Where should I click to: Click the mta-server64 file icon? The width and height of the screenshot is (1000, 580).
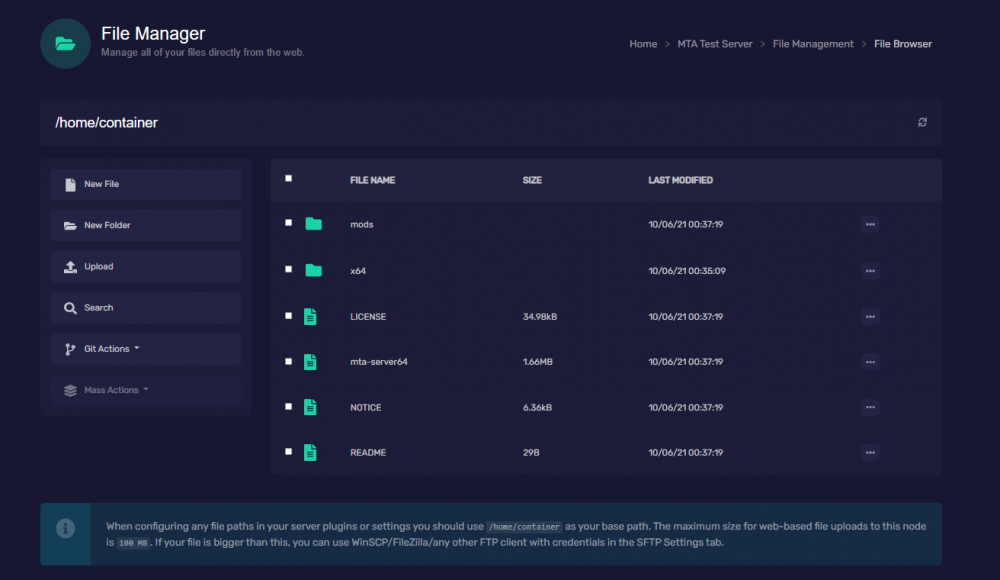pos(310,362)
